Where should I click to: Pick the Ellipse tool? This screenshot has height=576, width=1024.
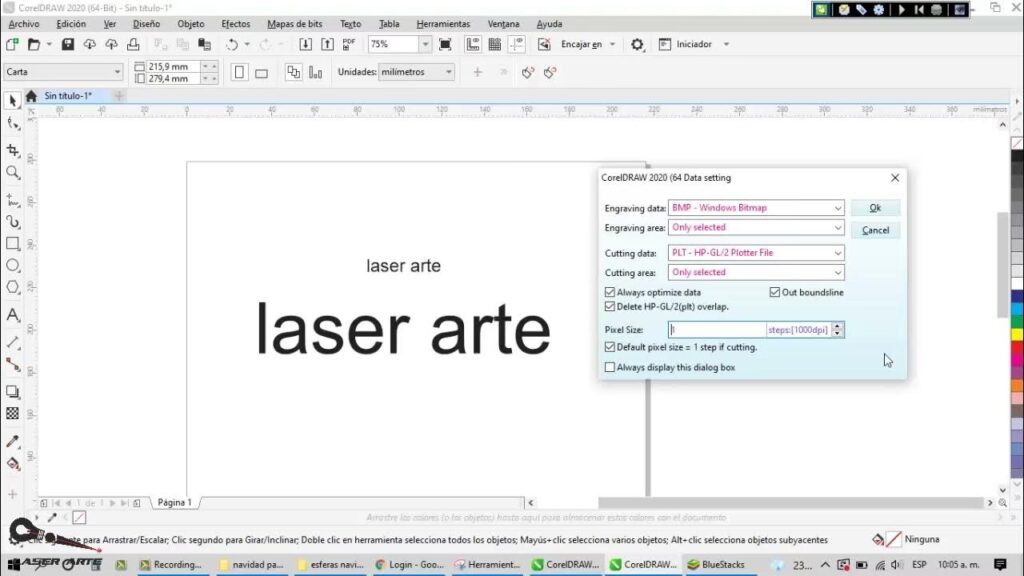13,265
